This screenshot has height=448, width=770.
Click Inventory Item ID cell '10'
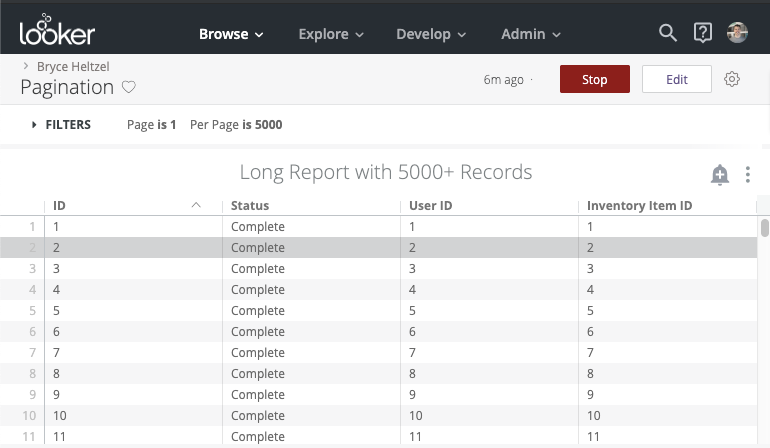click(x=594, y=416)
